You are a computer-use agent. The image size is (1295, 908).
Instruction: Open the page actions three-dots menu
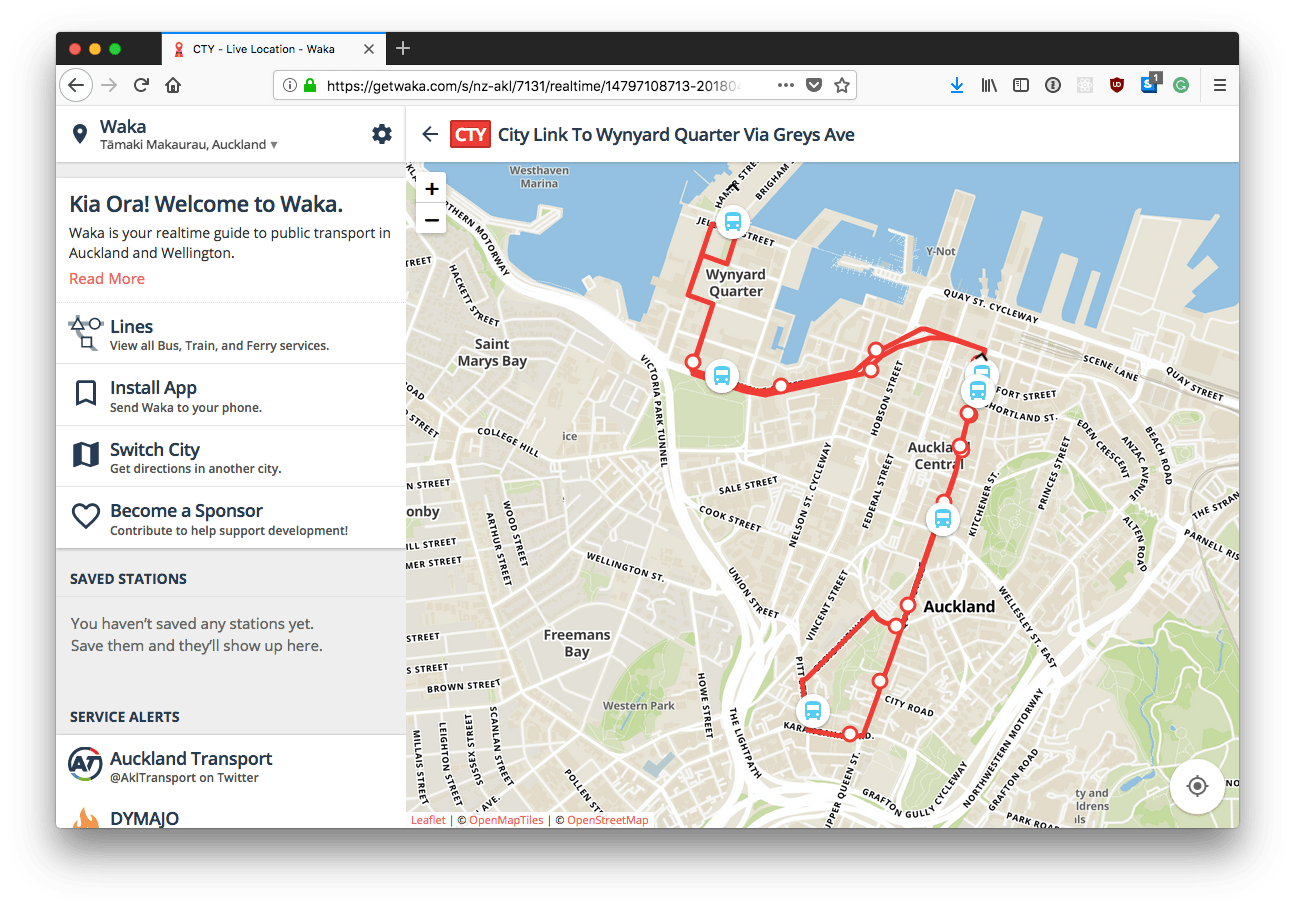coord(786,86)
